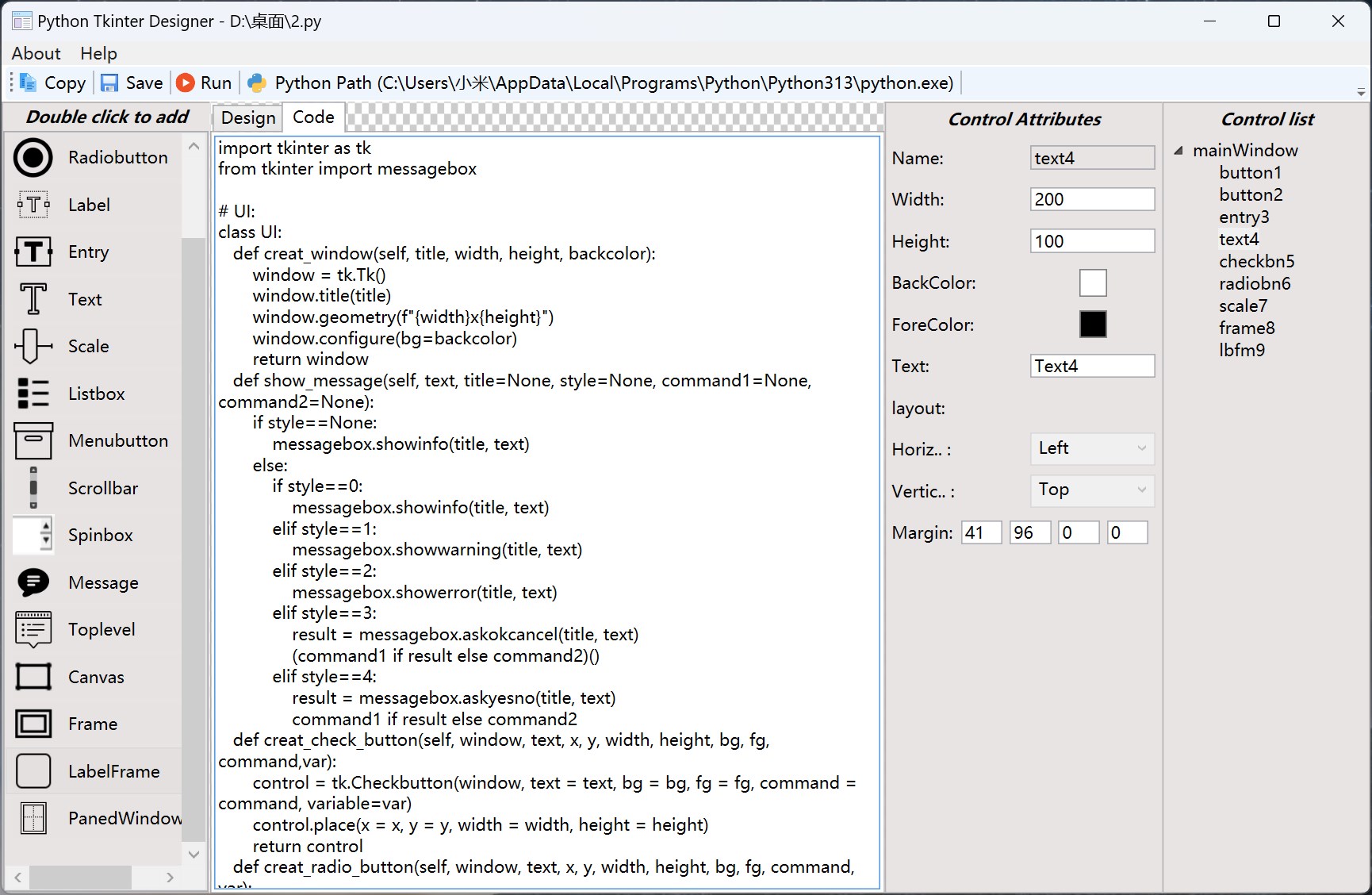Click the Copy toolbar icon
The width and height of the screenshot is (1372, 895).
(29, 83)
